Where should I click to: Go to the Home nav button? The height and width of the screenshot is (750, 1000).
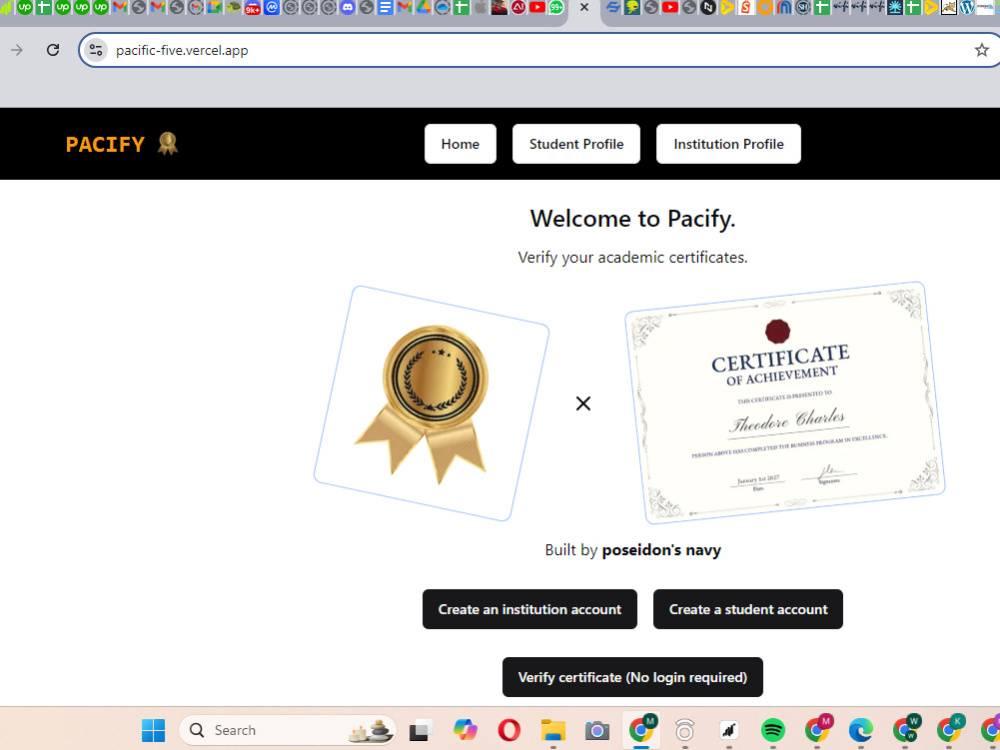click(x=460, y=144)
